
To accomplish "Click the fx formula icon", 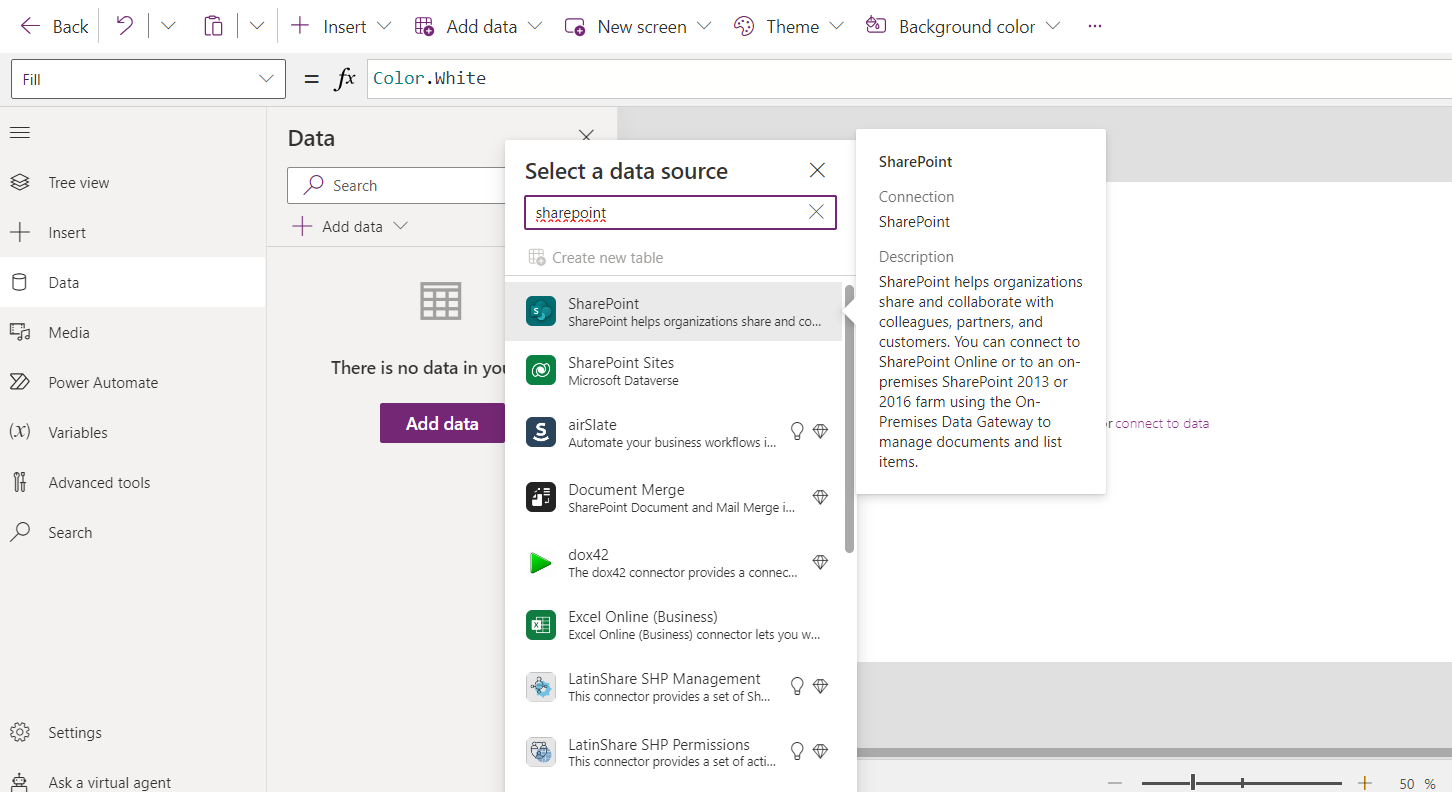I will point(345,79).
